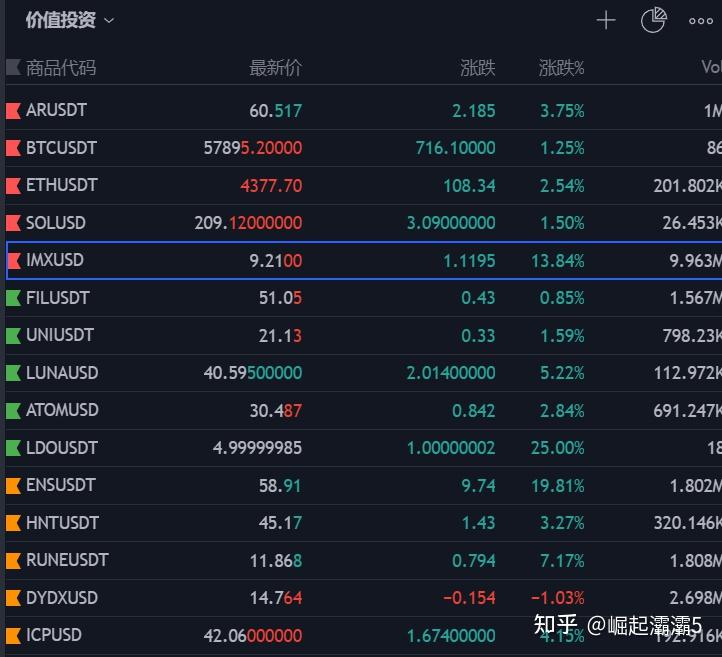Screen dimensions: 722x657
Task: Click the -1.03% change for DYDXUSD
Action: click(x=558, y=598)
